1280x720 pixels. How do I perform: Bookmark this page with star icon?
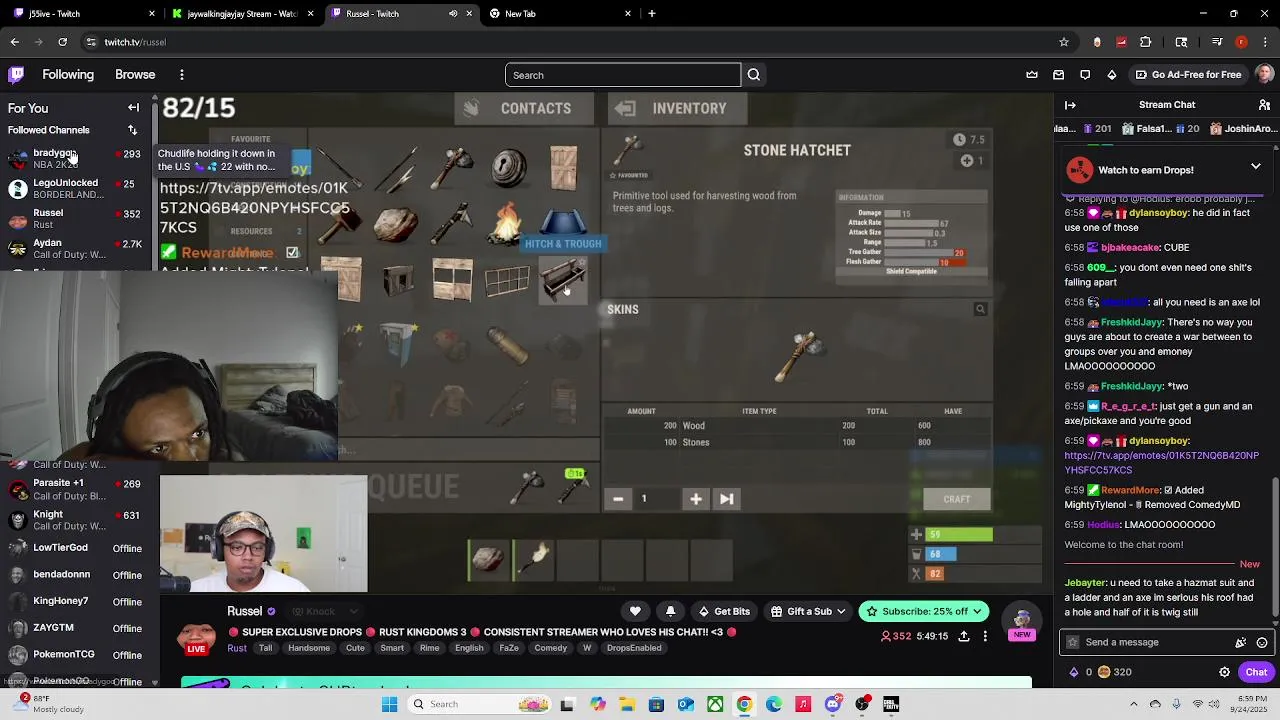pyautogui.click(x=1064, y=42)
